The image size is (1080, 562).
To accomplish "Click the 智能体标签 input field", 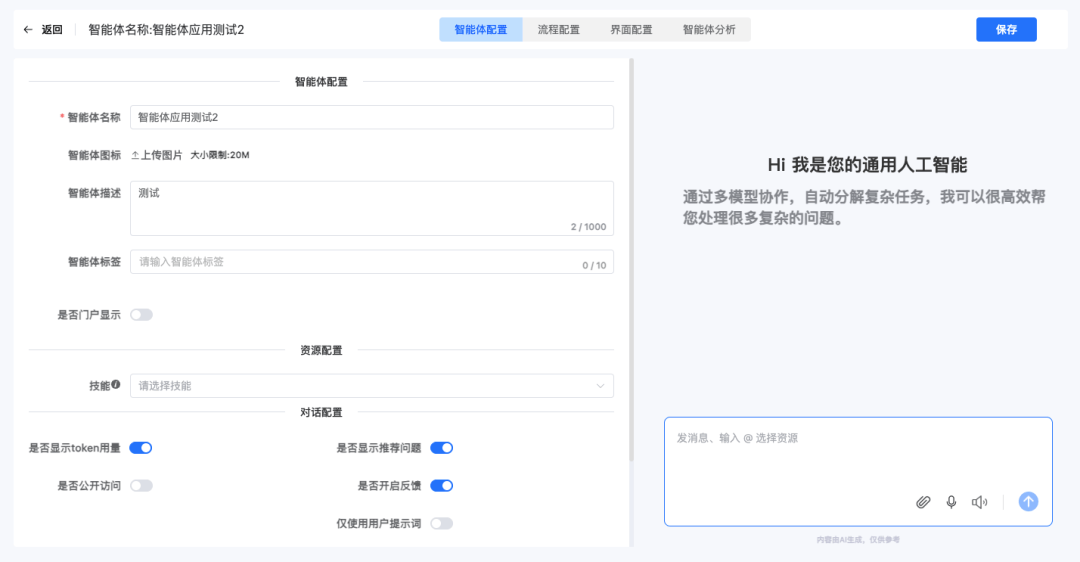I will (x=355, y=262).
